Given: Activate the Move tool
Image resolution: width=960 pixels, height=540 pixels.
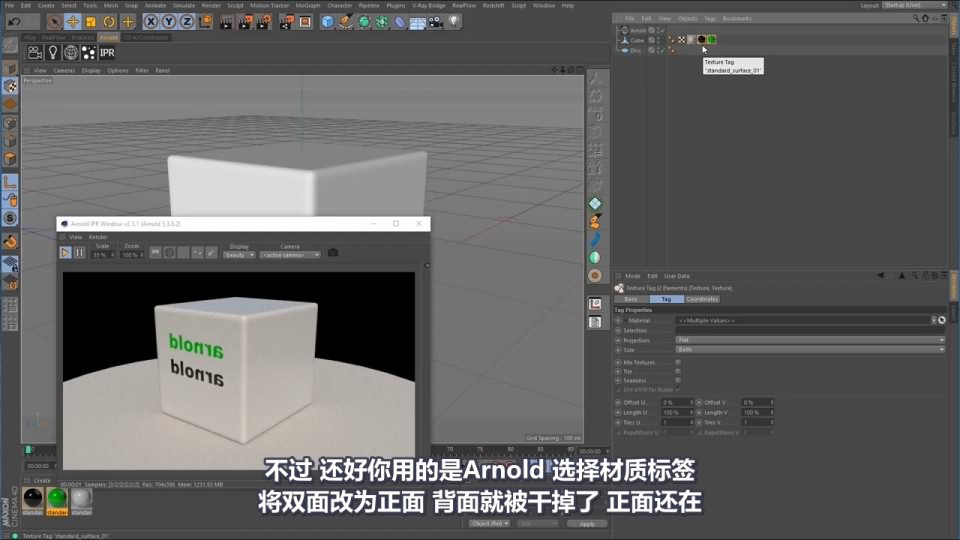Looking at the screenshot, I should click(73, 22).
